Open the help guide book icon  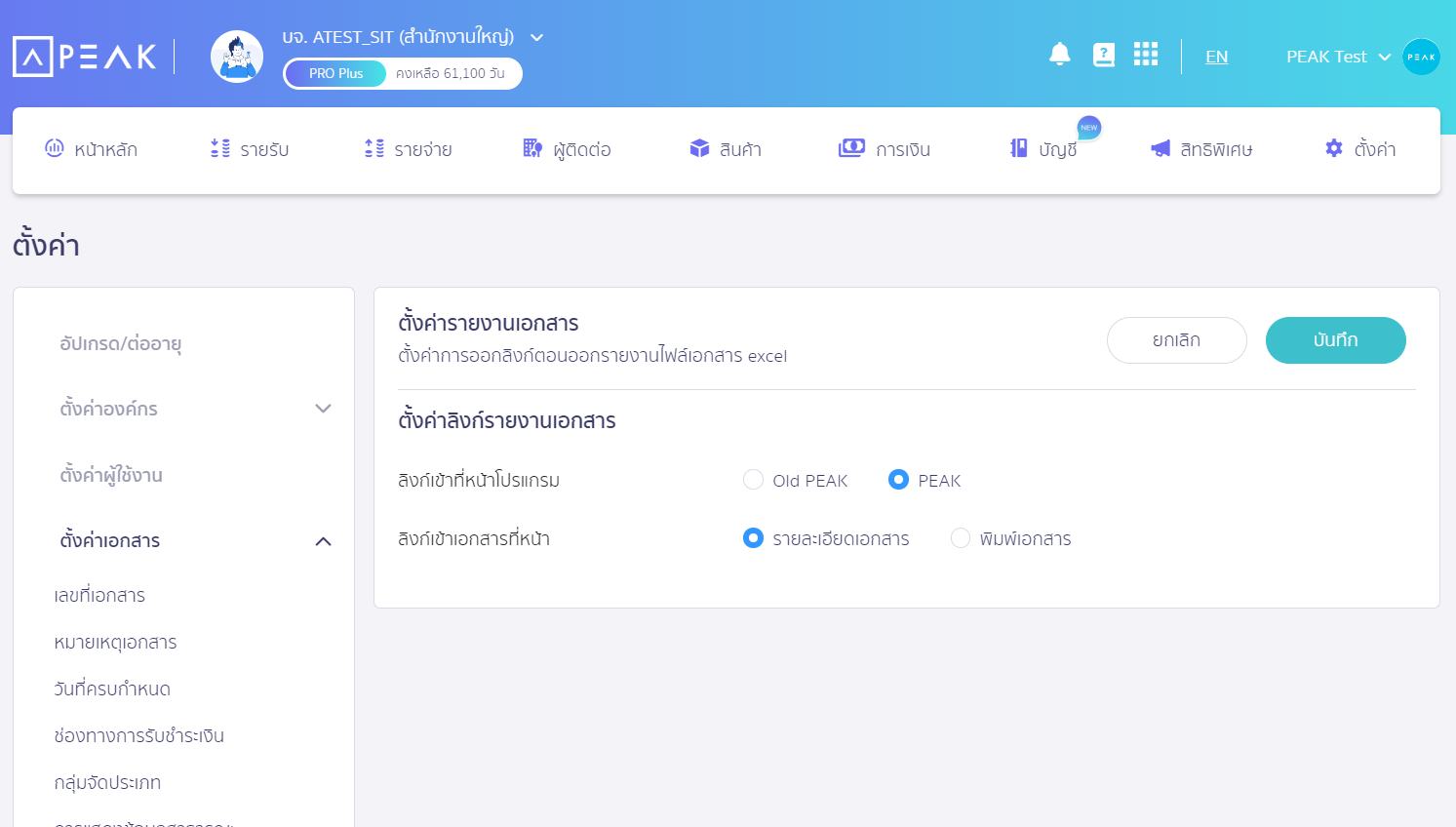pyautogui.click(x=1103, y=55)
